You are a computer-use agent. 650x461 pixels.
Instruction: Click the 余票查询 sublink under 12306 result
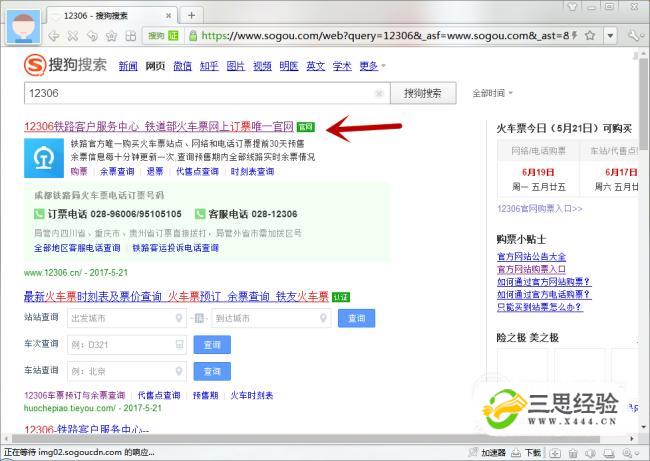116,171
